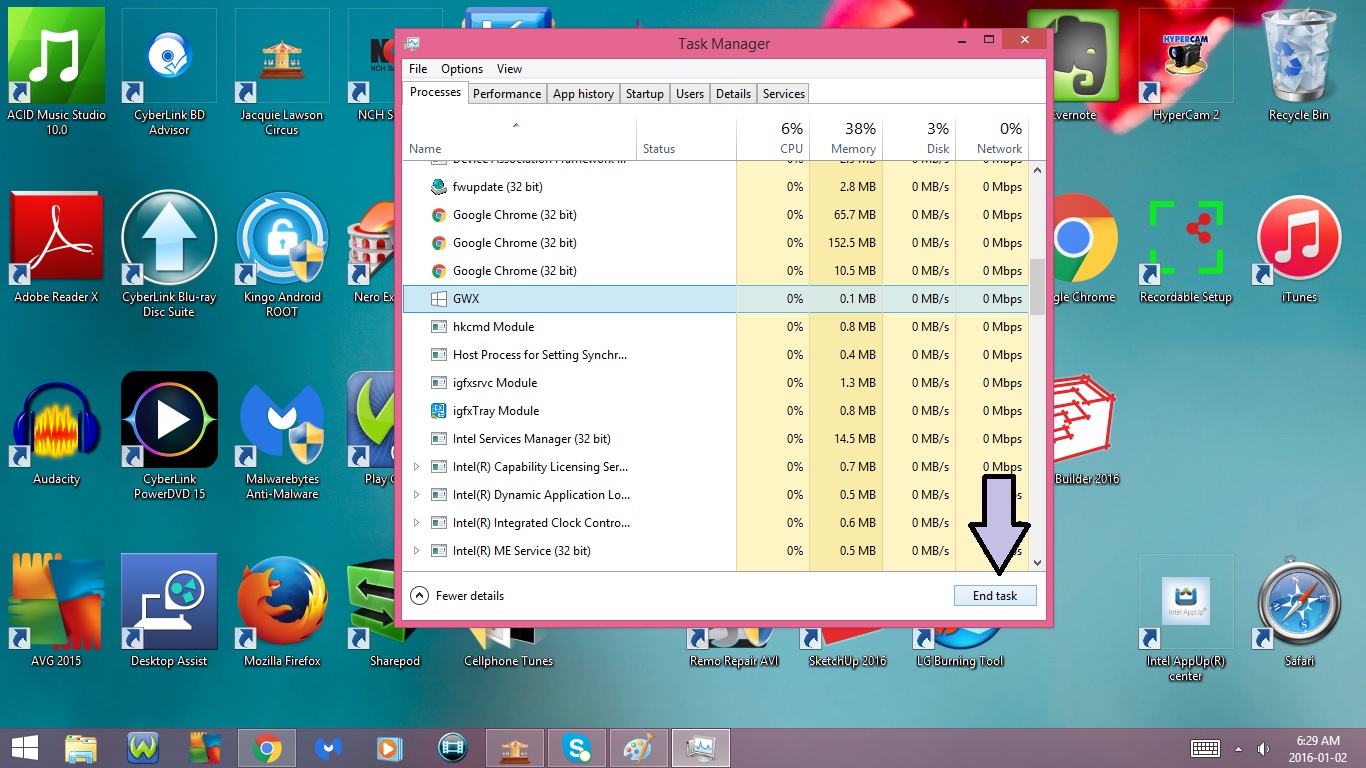Open the Recycle Bin desktop icon
The width and height of the screenshot is (1366, 768).
click(x=1299, y=66)
